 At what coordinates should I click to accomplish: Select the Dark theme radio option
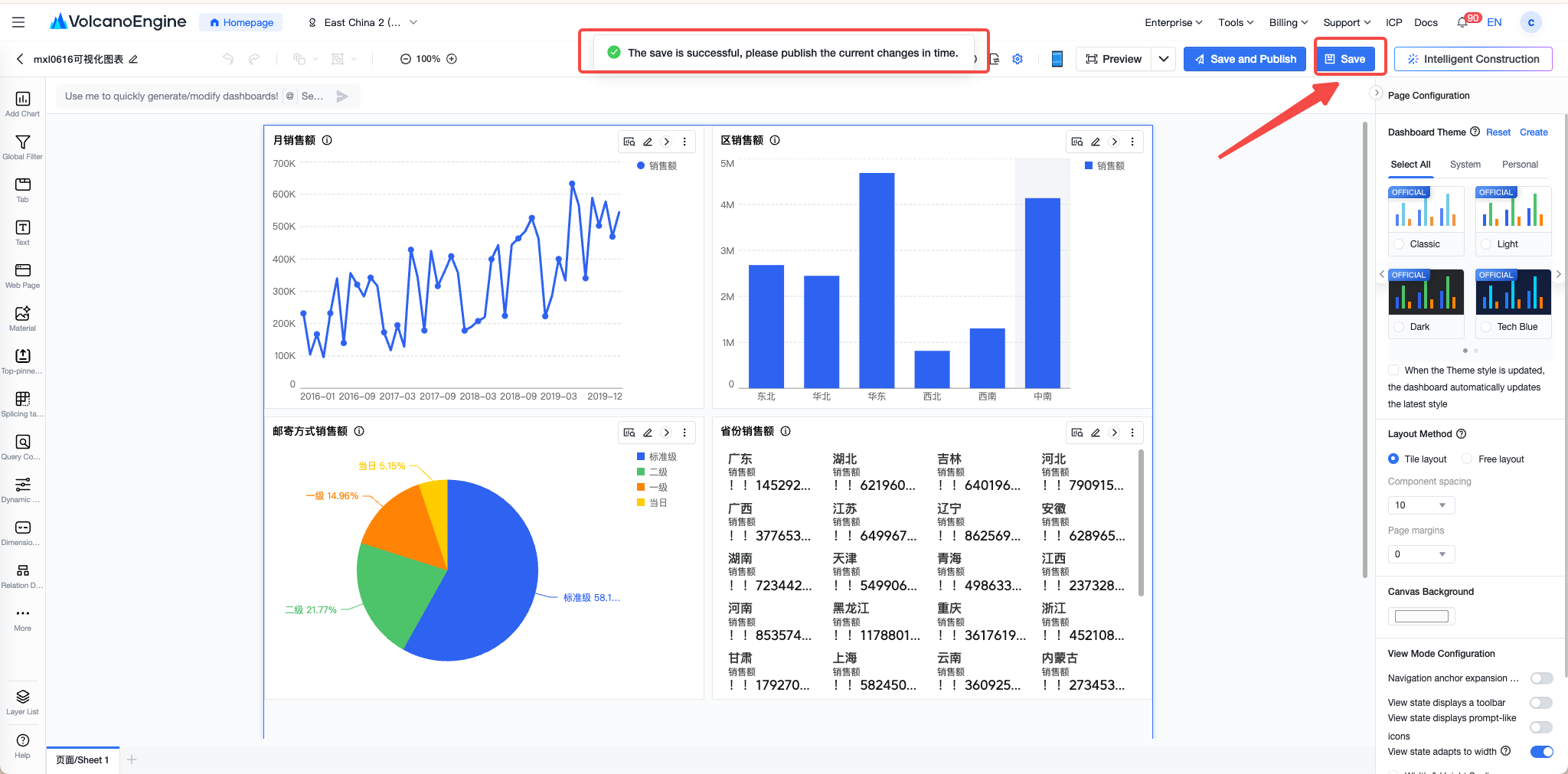(x=1400, y=327)
